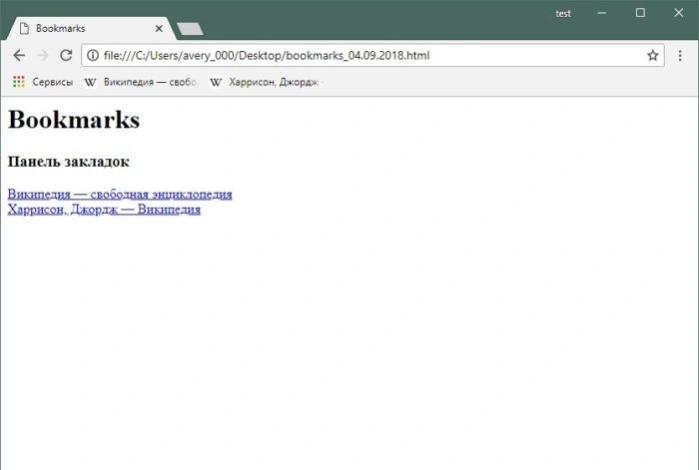Open a new tab
699x470 pixels.
(190, 29)
